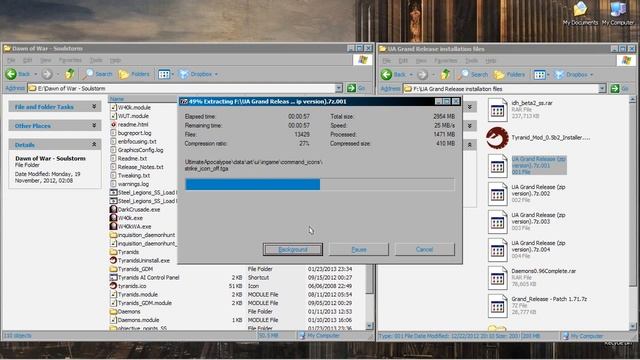Image resolution: width=640 pixels, height=360 pixels.
Task: Open Views icon in Dawn of War window
Action: tap(164, 74)
